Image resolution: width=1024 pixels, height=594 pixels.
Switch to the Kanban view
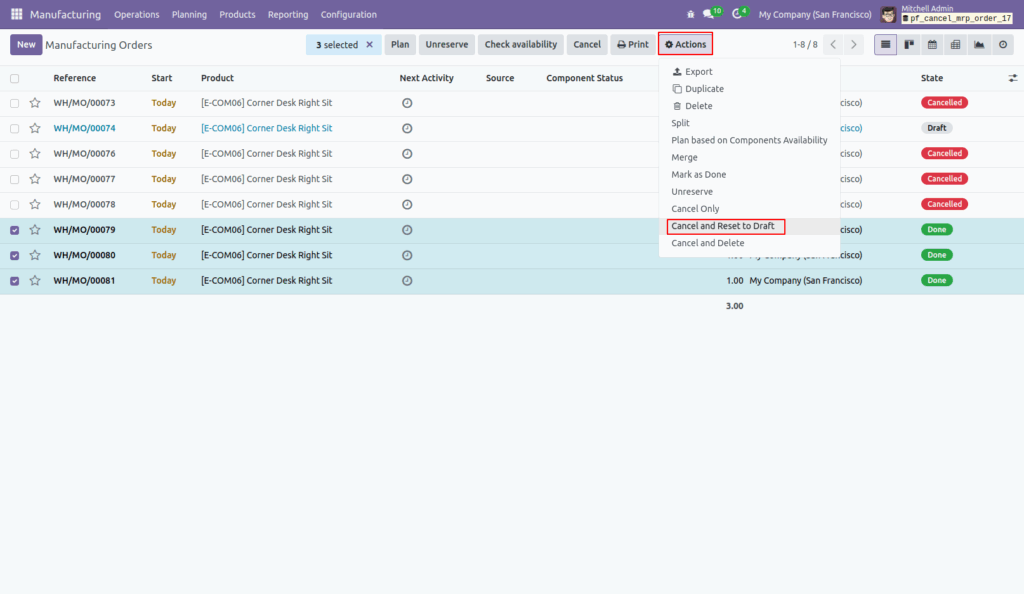(x=911, y=44)
